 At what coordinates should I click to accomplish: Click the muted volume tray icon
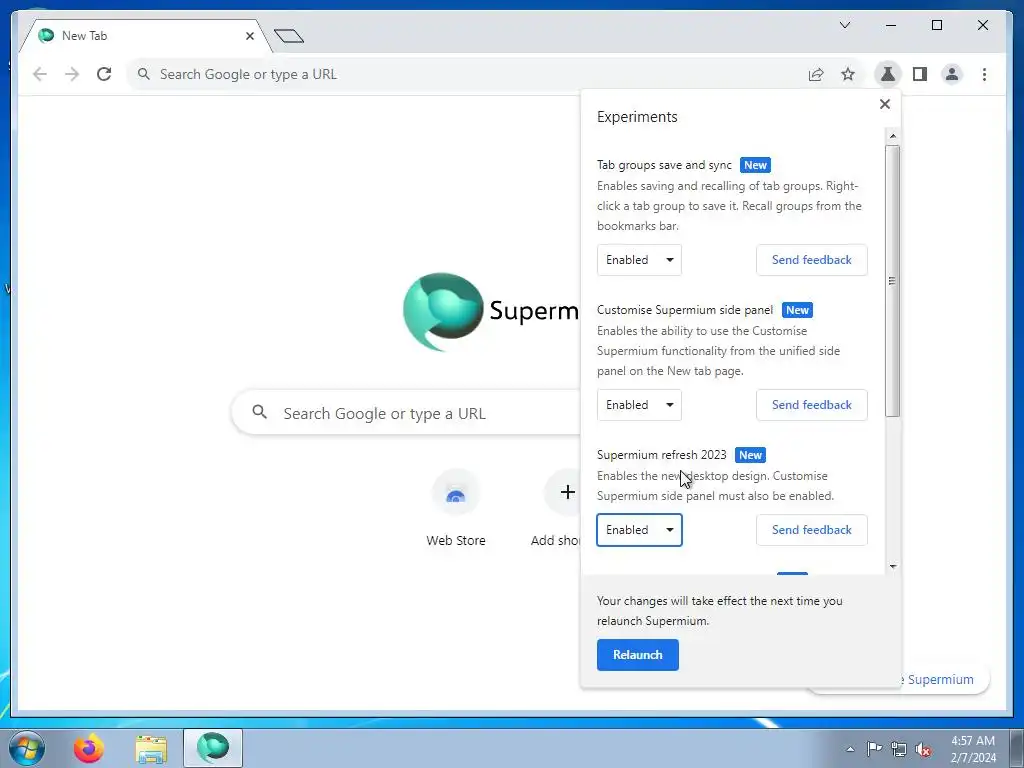(x=923, y=749)
